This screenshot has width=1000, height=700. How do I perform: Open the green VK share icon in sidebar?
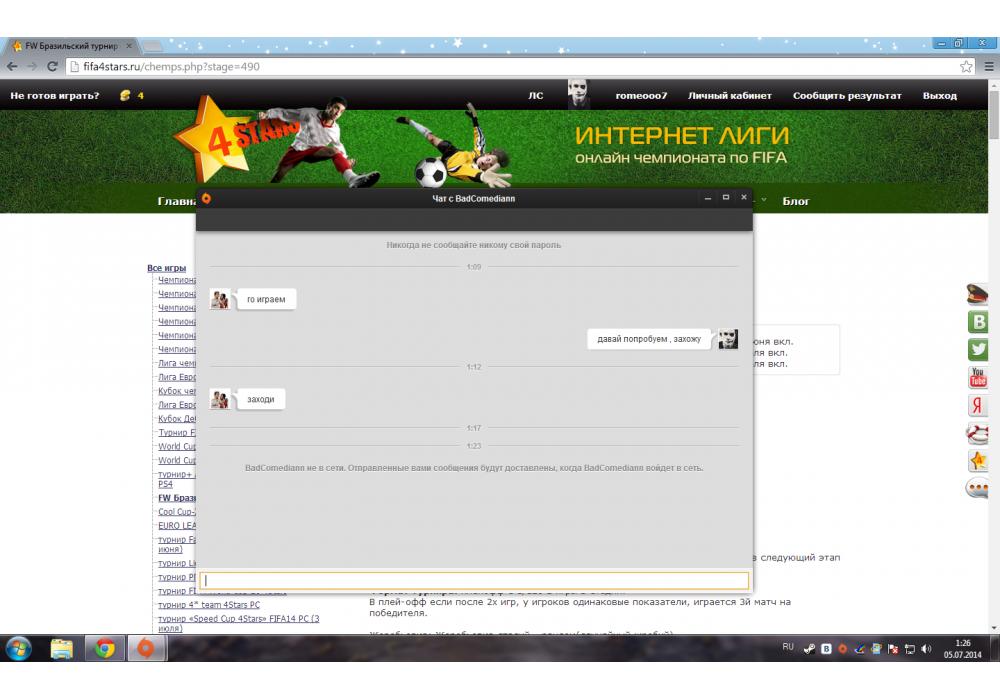coord(978,321)
